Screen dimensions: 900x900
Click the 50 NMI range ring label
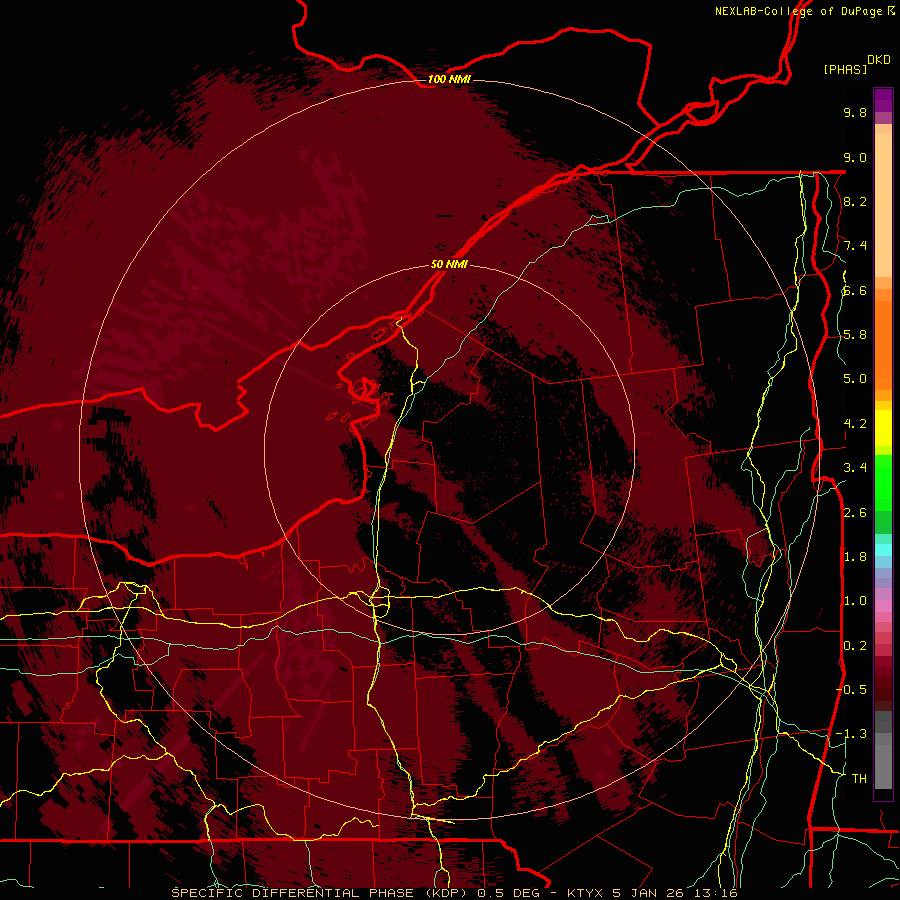(449, 264)
